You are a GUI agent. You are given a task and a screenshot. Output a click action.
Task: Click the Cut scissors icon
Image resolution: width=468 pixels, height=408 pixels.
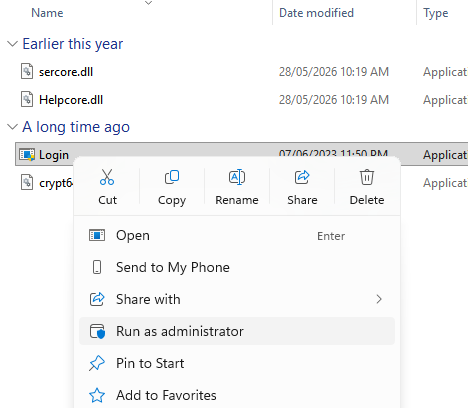(107, 177)
